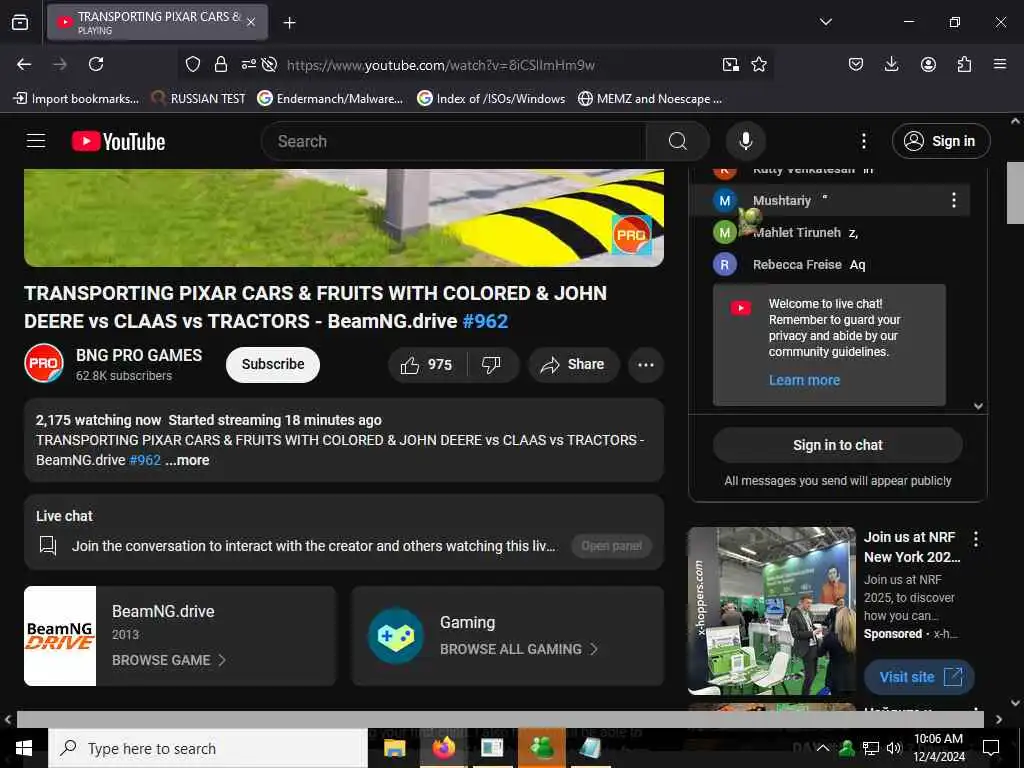
Task: Go back with browser back arrow
Action: pos(24,64)
